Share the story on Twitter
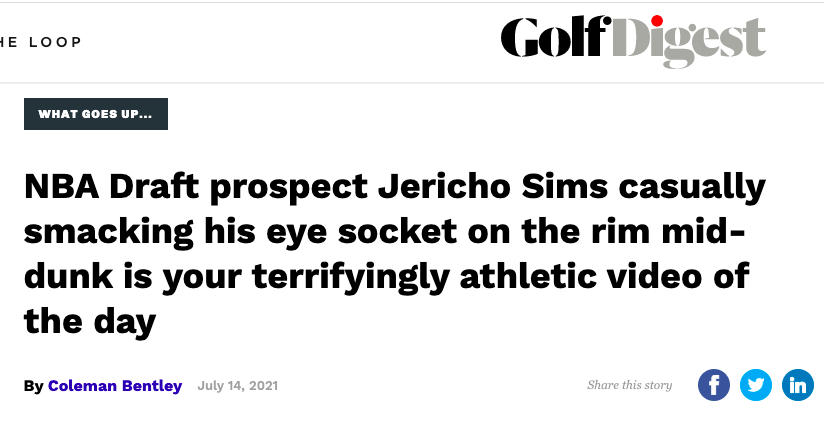 [x=756, y=385]
